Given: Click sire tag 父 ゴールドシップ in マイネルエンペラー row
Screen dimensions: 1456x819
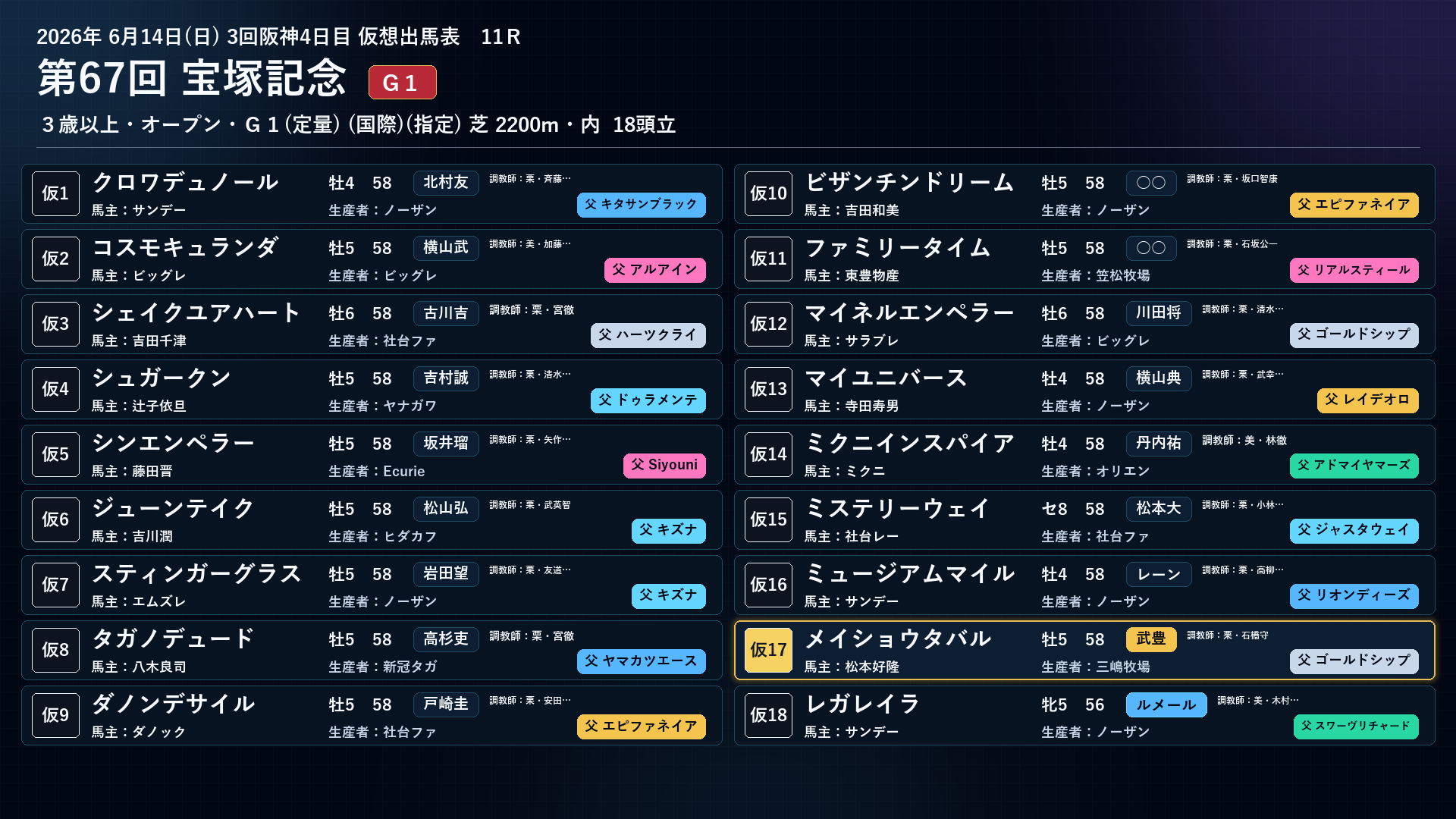Looking at the screenshot, I should [1354, 335].
